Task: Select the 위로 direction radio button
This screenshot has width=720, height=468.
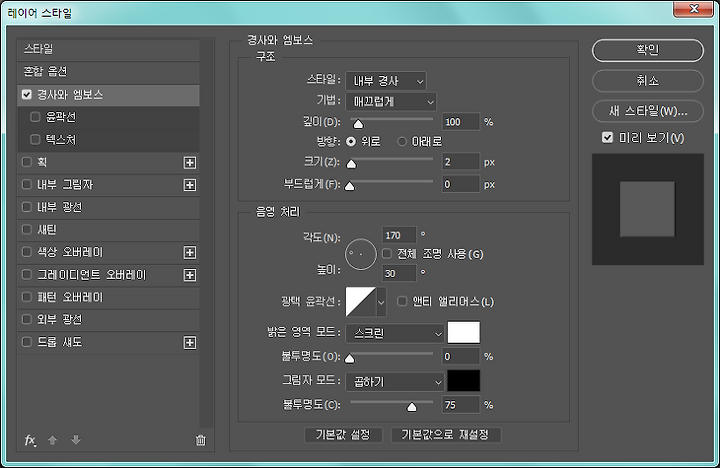Action: 351,141
